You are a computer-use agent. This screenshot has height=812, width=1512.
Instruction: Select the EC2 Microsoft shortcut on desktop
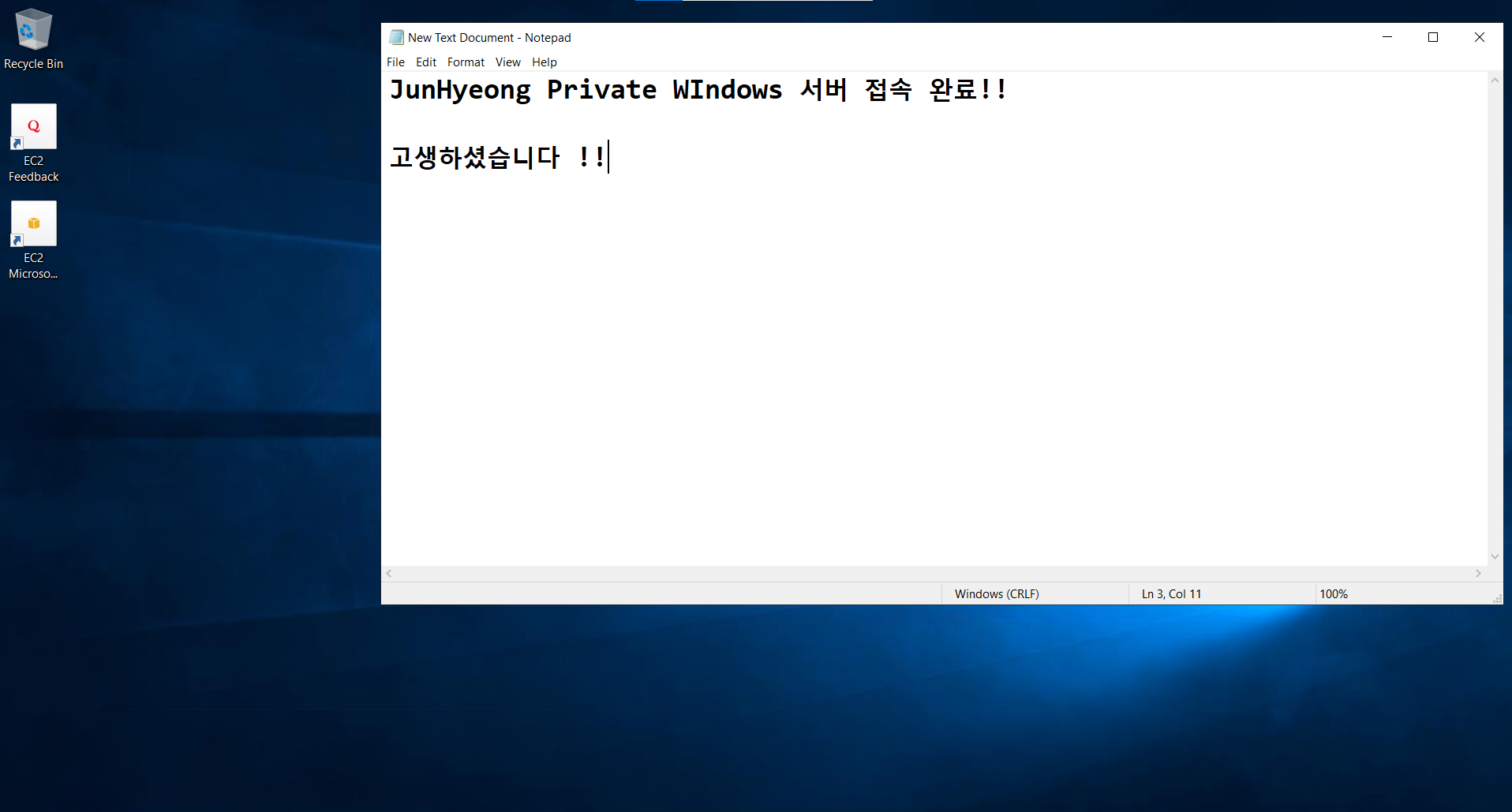tap(33, 241)
